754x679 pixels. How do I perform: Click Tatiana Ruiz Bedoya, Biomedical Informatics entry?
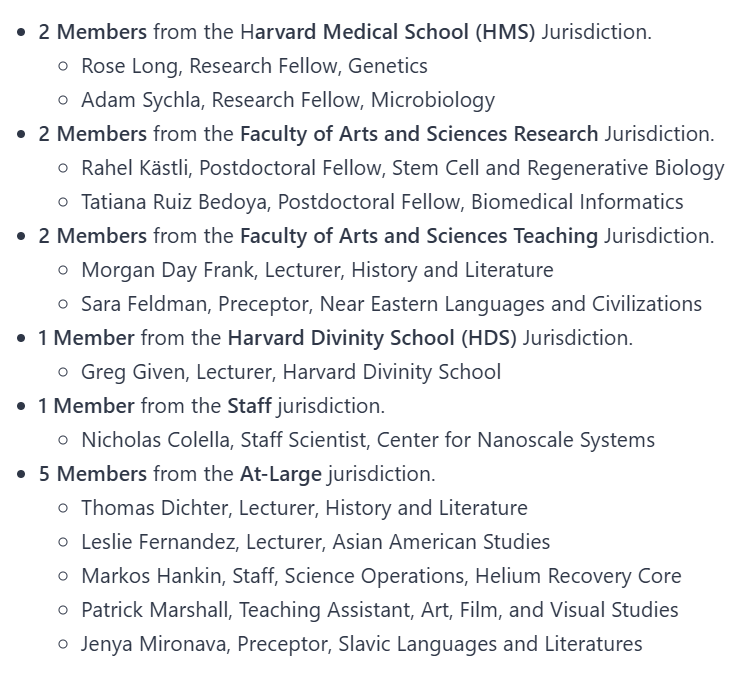(x=382, y=202)
